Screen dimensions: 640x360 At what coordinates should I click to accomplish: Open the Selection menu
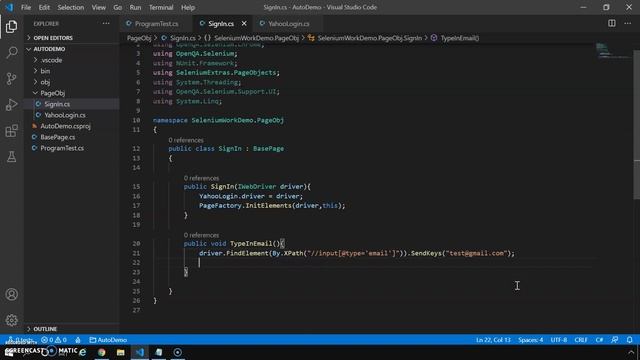[71, 7]
